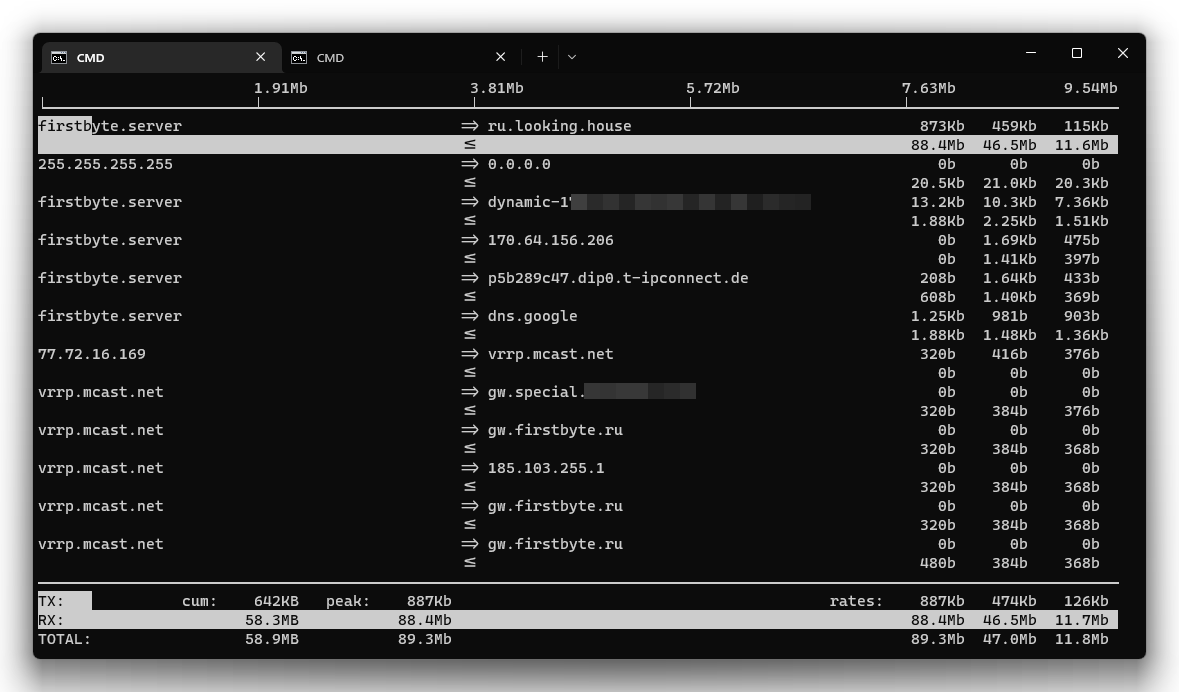Image resolution: width=1179 pixels, height=692 pixels.
Task: Click the close X on the second CMD tab
Action: point(500,57)
